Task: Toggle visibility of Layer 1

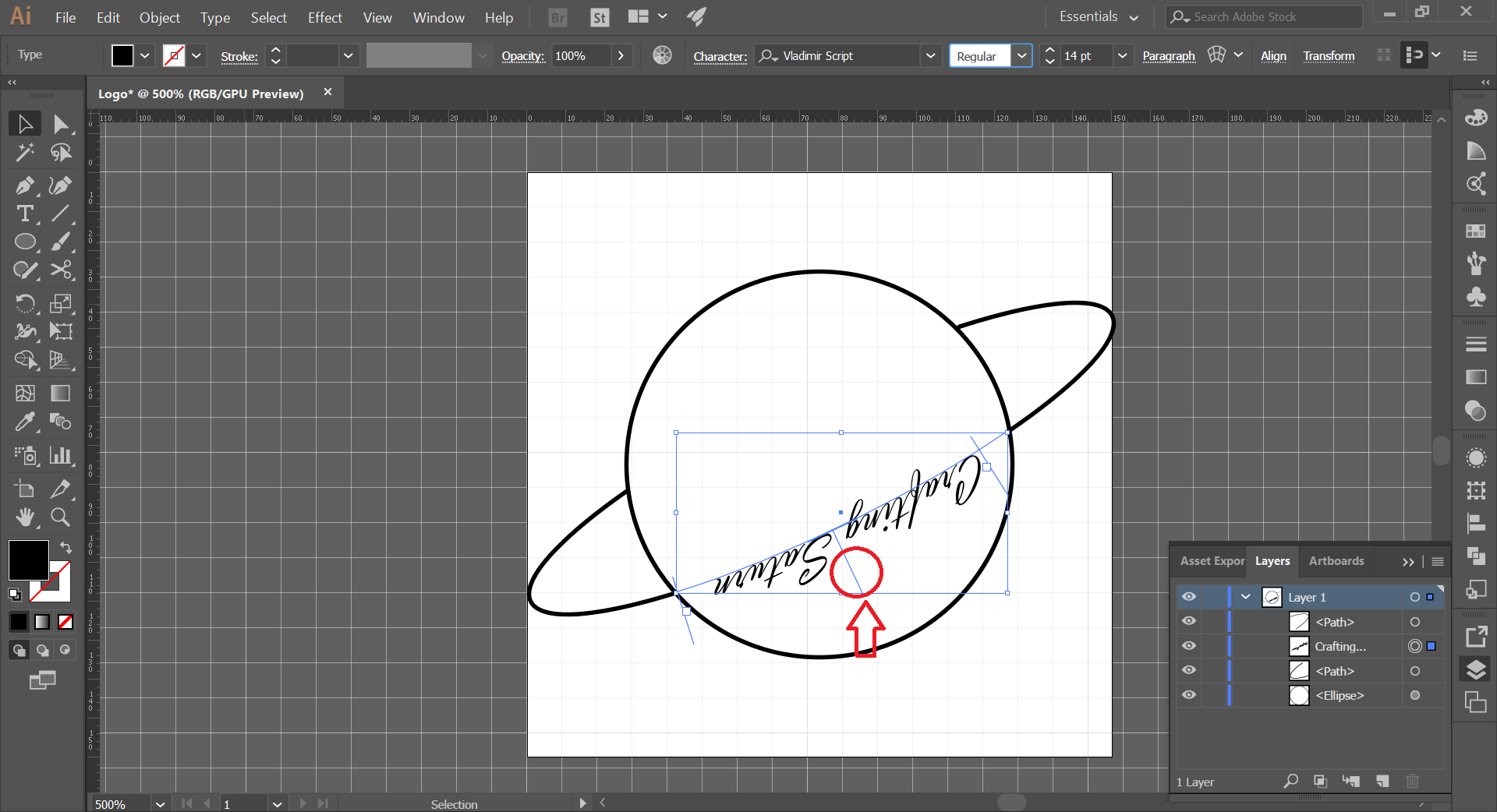Action: click(x=1188, y=597)
